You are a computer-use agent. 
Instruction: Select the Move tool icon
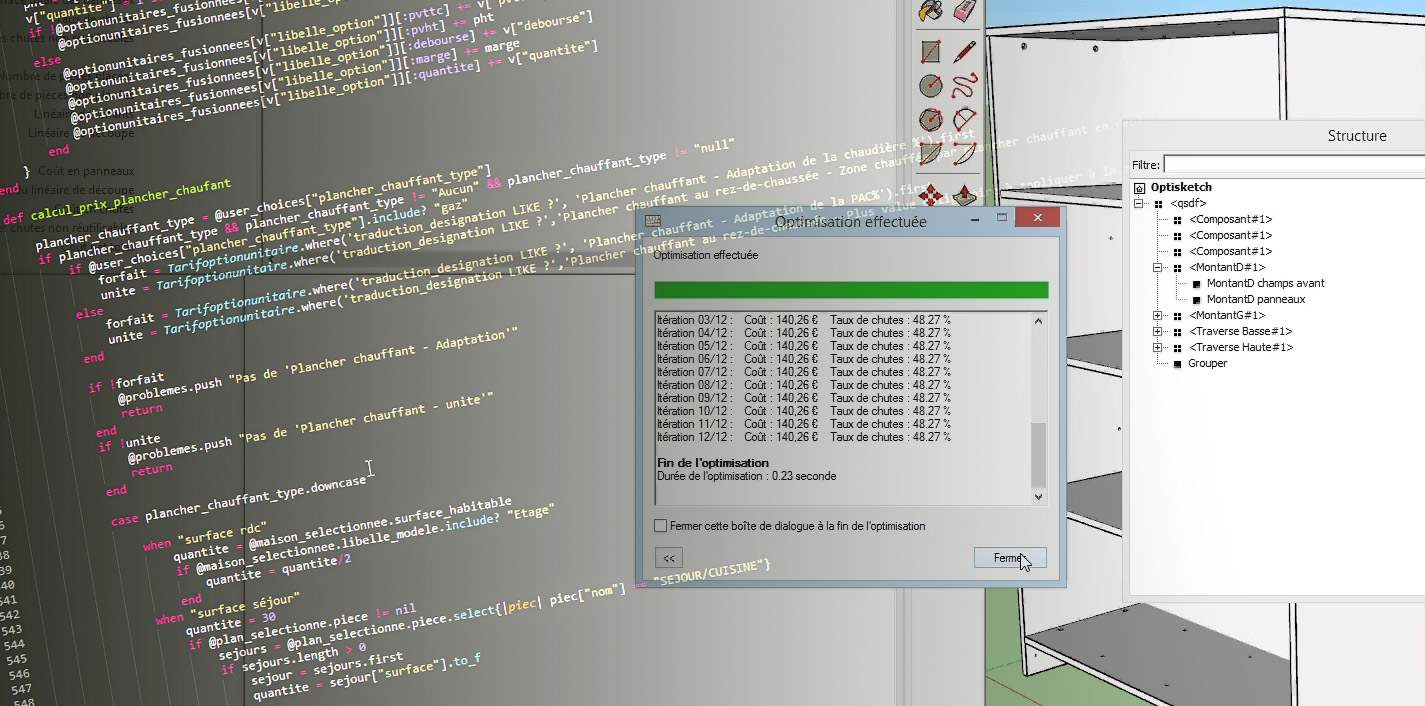pos(928,194)
